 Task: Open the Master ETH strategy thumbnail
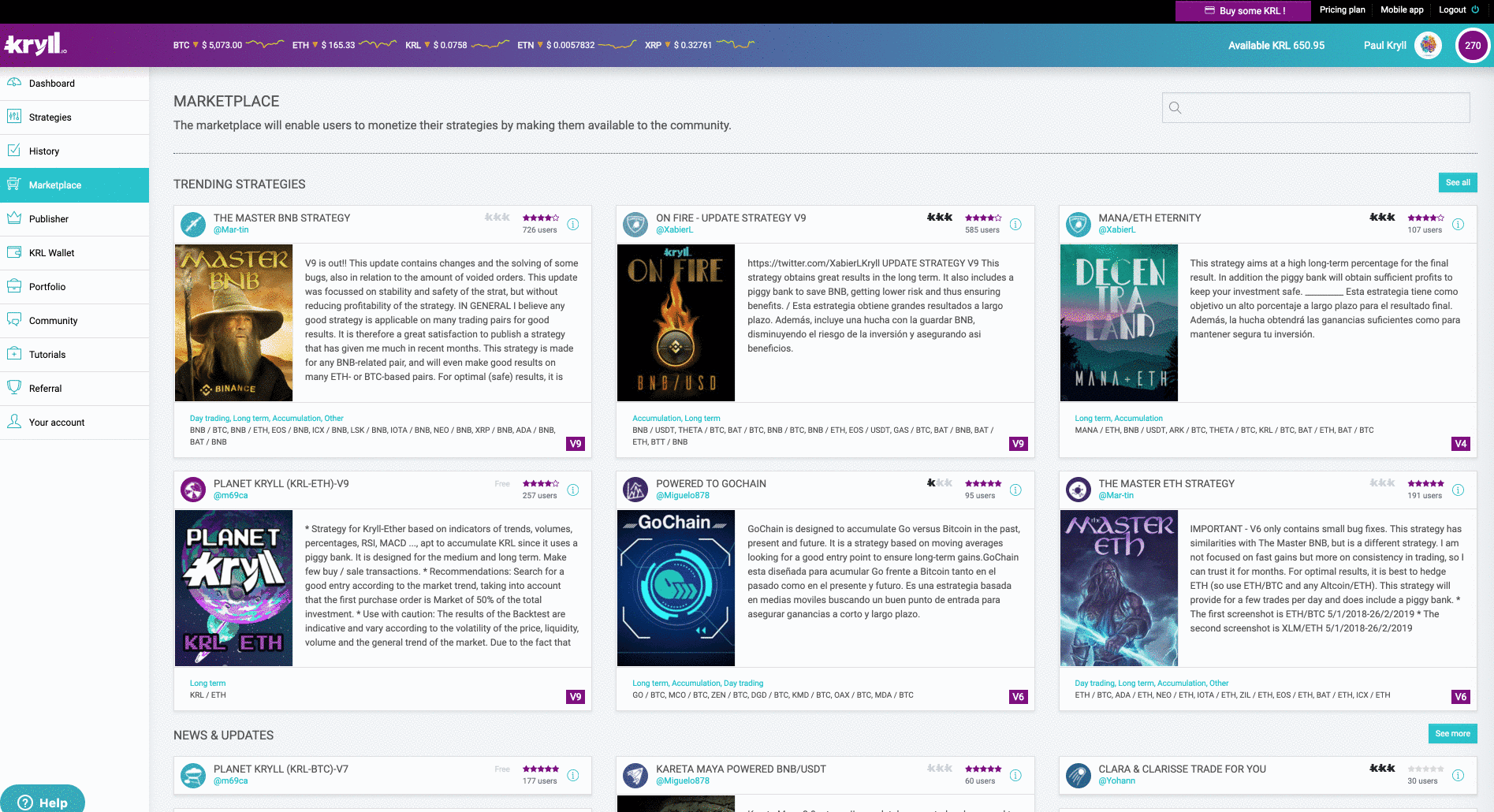coord(1119,588)
